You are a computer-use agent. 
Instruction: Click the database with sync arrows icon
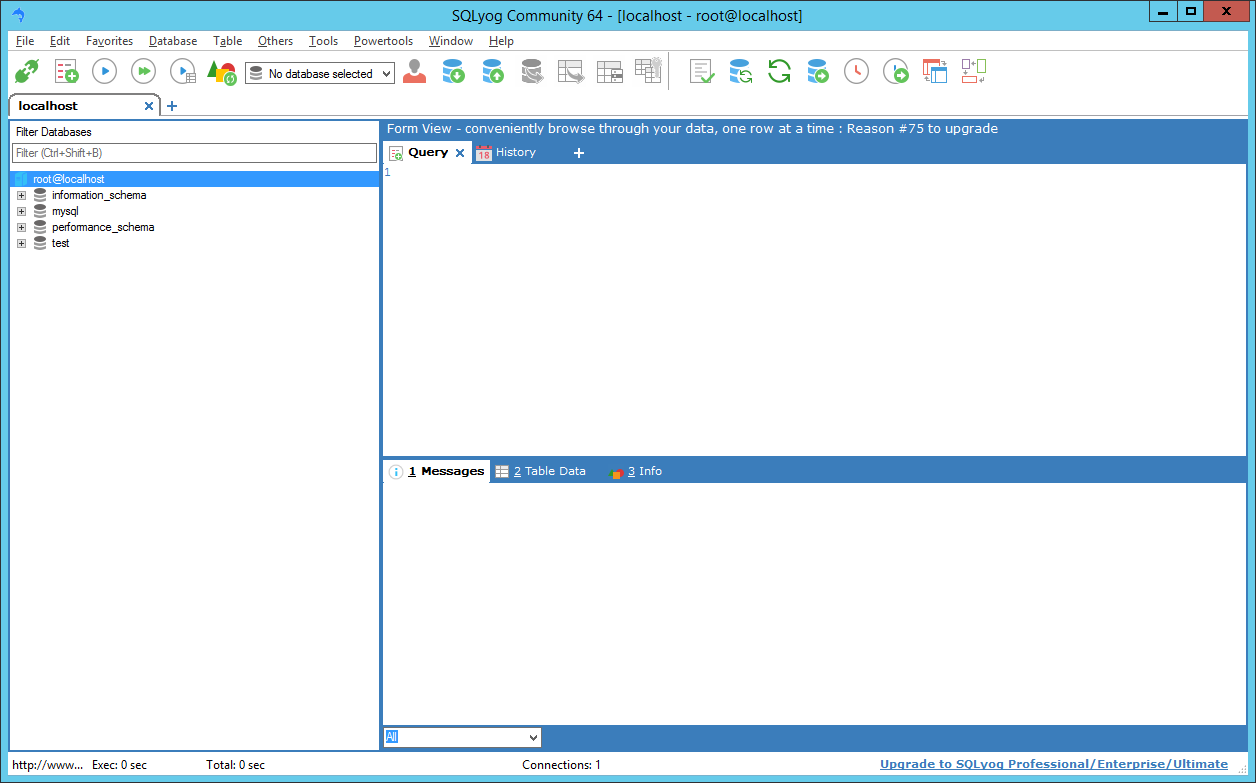741,72
